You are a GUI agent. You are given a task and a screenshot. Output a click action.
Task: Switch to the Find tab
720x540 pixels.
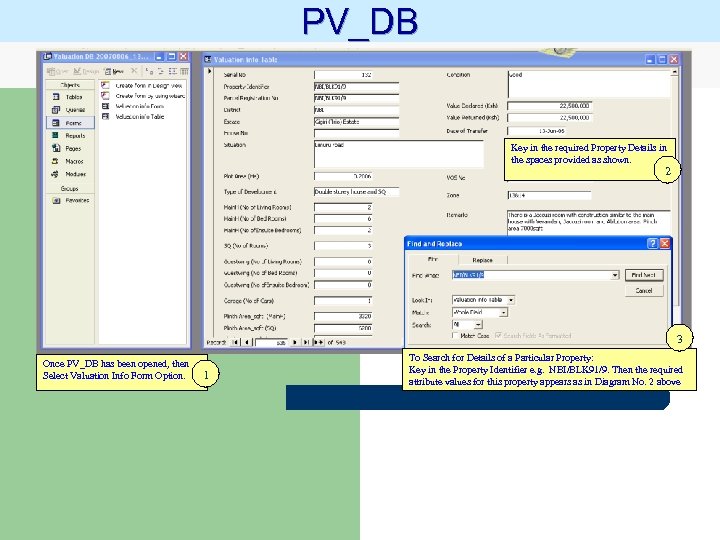[433, 259]
